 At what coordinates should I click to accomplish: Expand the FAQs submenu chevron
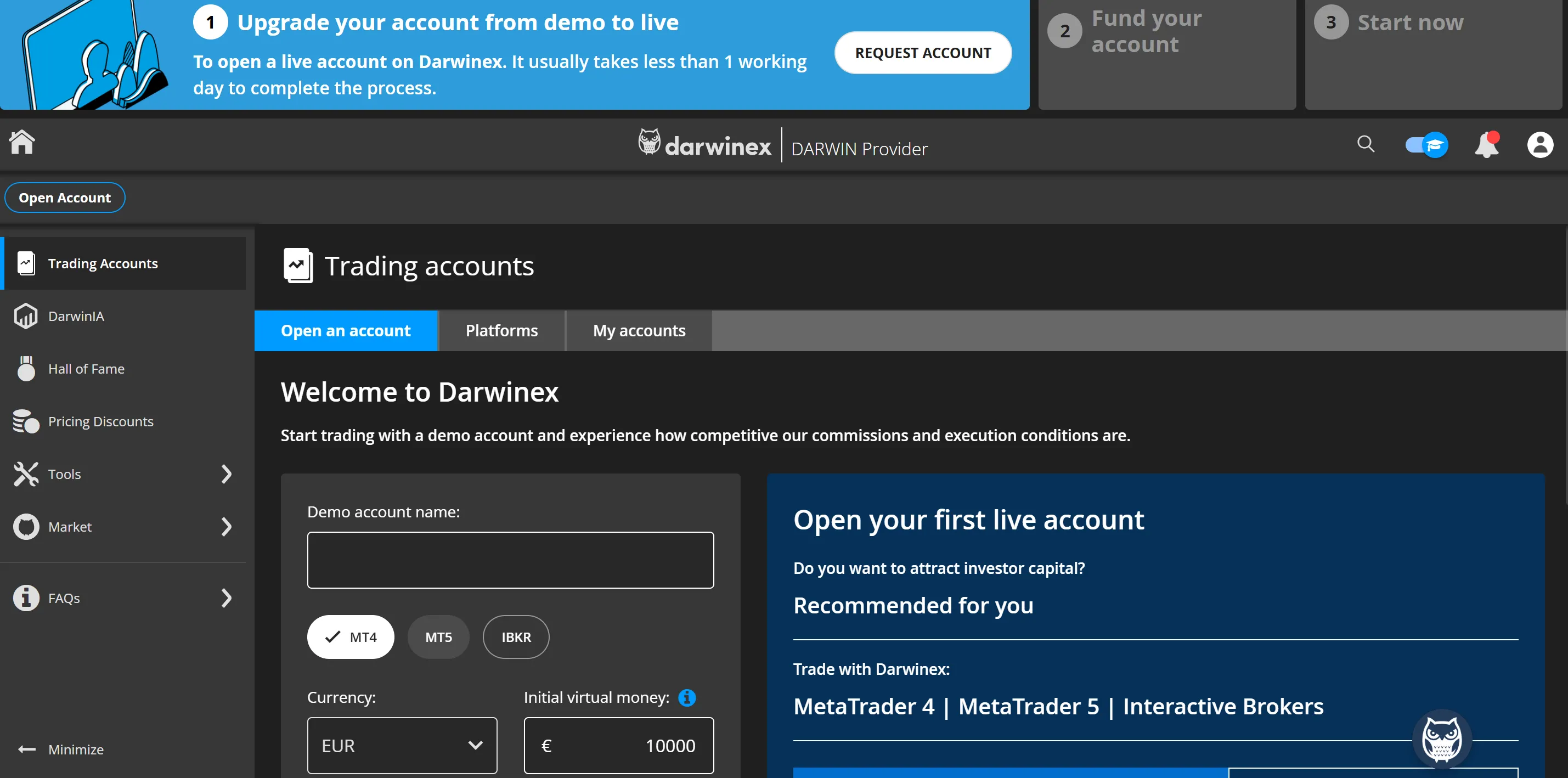pos(227,598)
